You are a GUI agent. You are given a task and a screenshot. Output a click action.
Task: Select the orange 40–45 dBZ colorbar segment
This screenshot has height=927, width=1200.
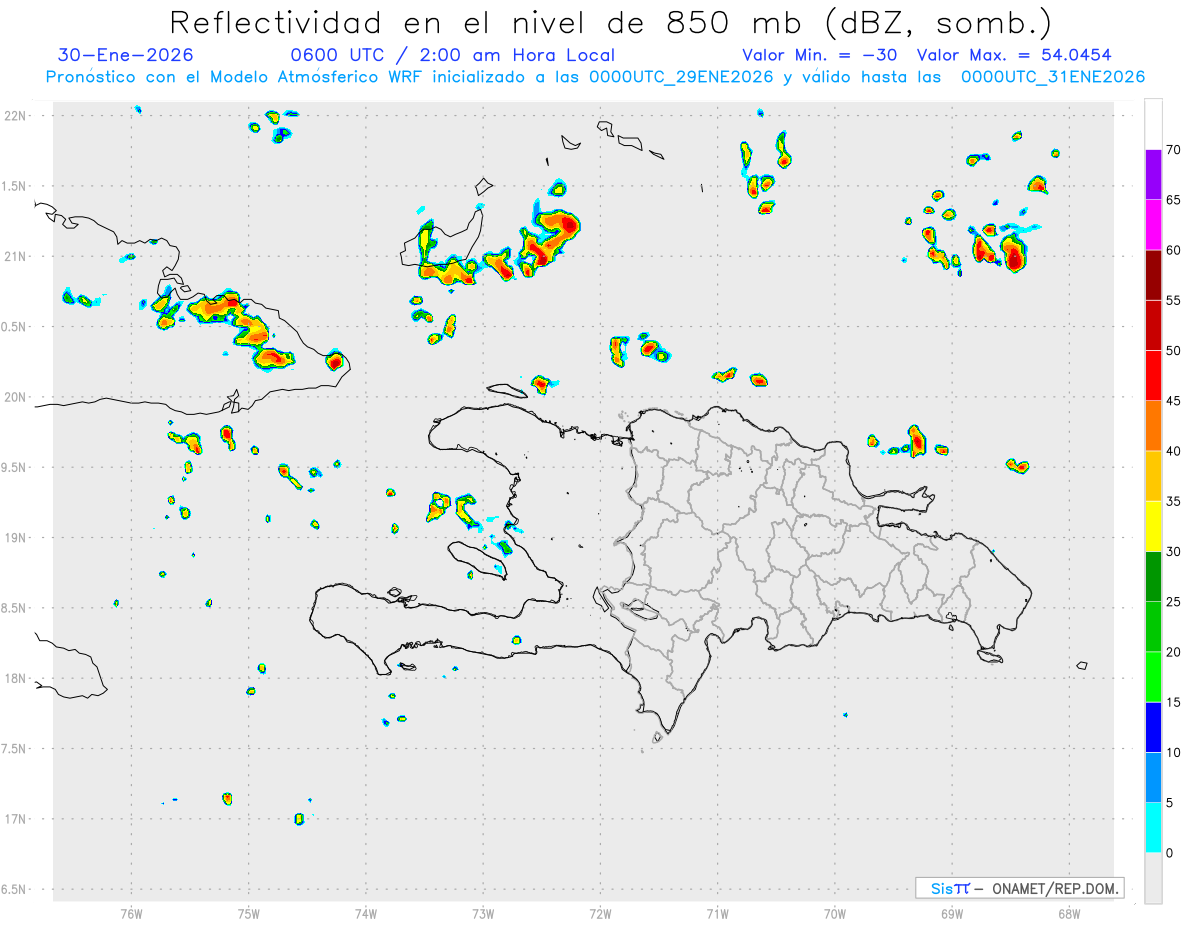pos(1153,426)
